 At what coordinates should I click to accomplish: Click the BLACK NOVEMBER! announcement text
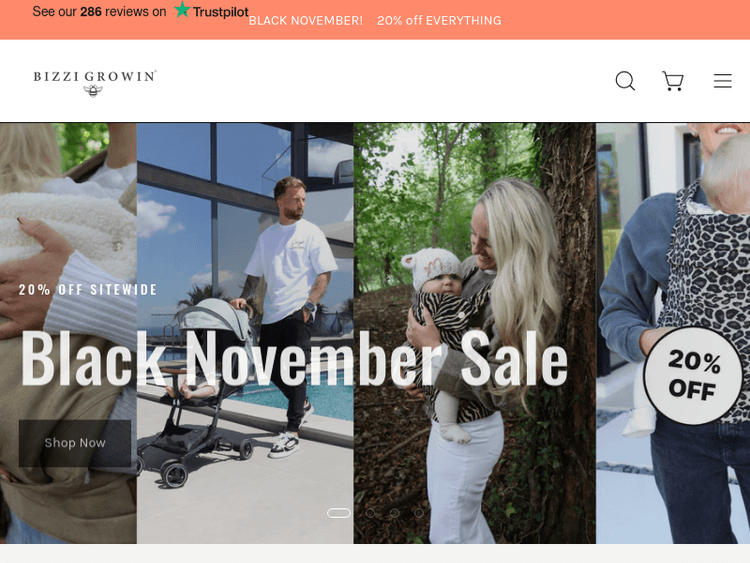pyautogui.click(x=306, y=21)
